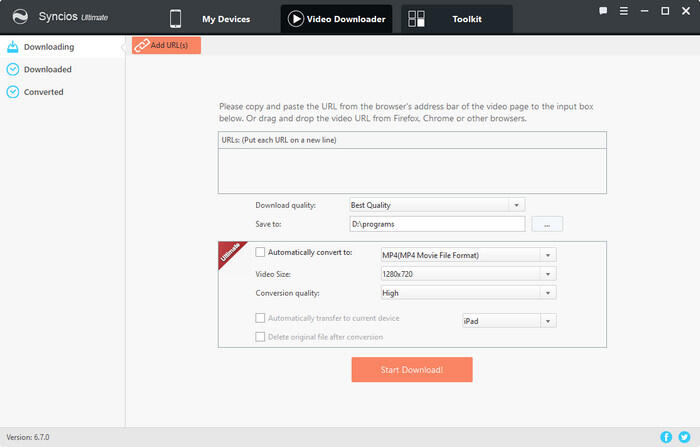This screenshot has height=447, width=700.
Task: Click the Add URL(s) button
Action: (167, 46)
